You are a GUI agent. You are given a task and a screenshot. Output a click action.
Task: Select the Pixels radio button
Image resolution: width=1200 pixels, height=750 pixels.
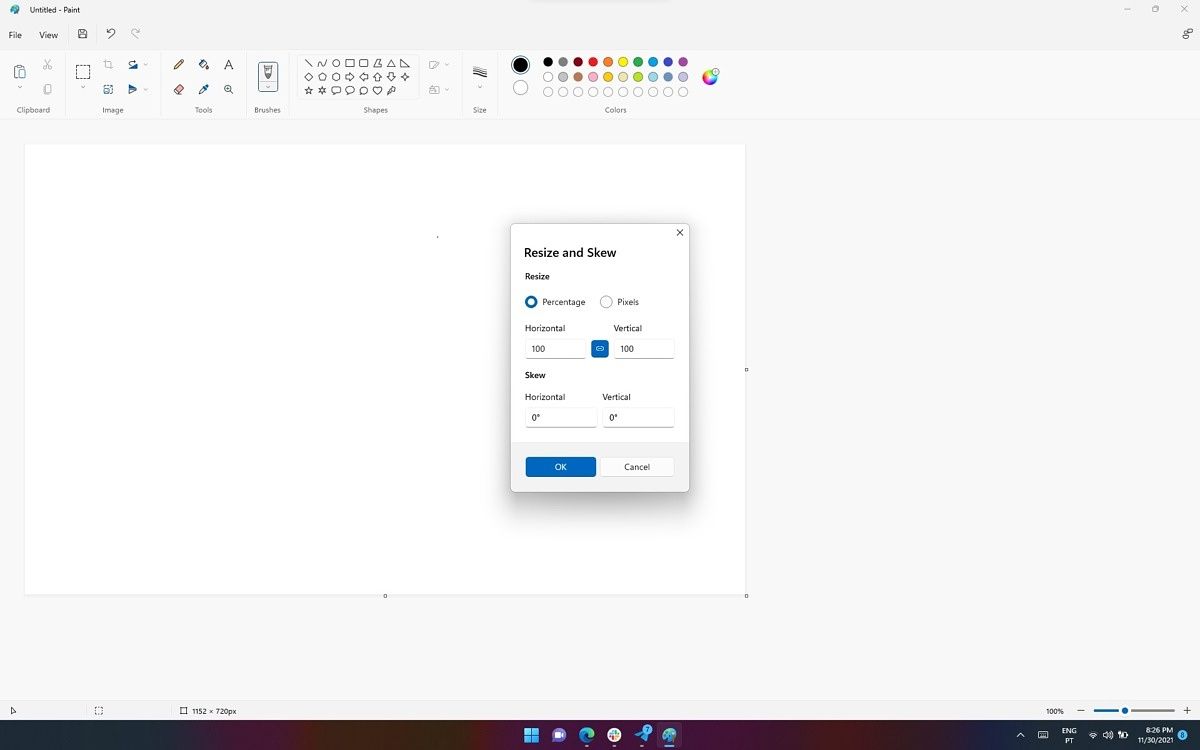coord(606,301)
